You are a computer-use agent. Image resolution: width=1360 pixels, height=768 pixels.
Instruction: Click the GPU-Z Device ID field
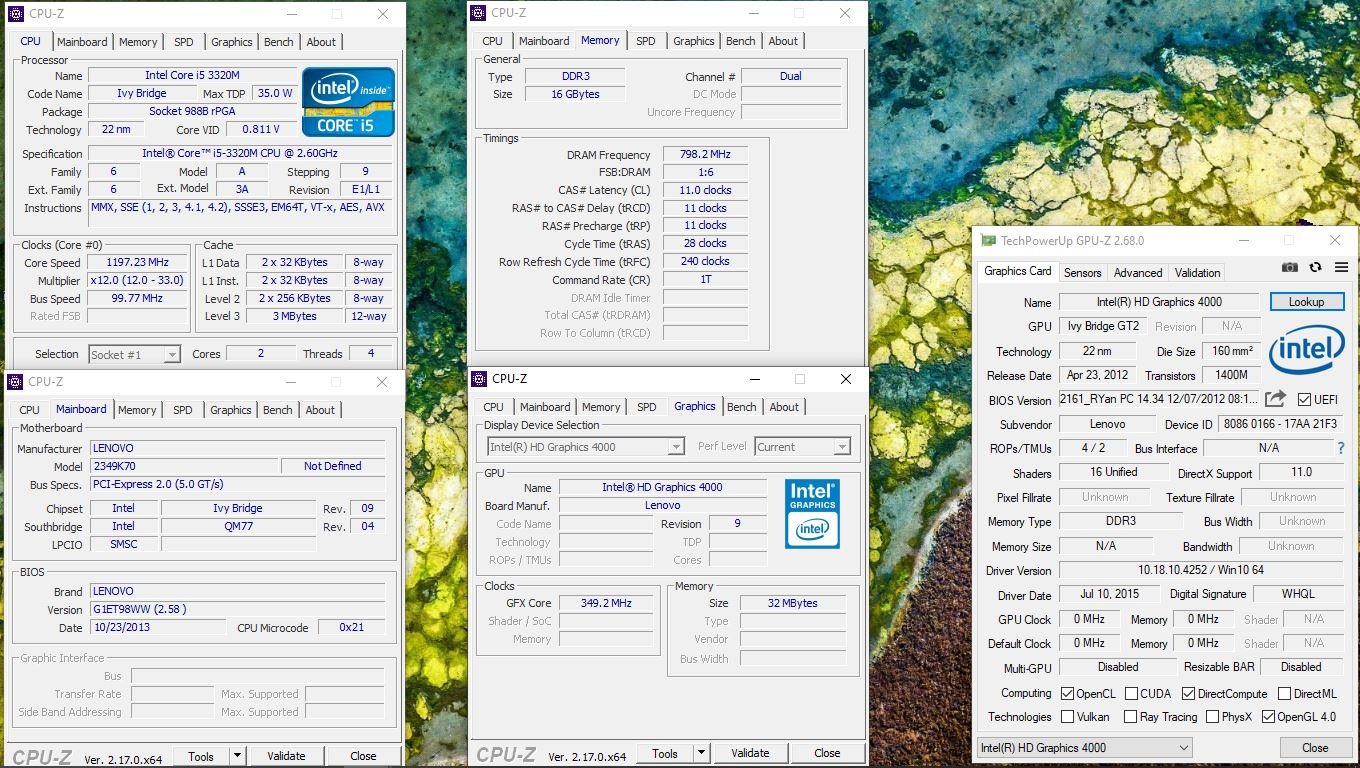(x=1279, y=424)
